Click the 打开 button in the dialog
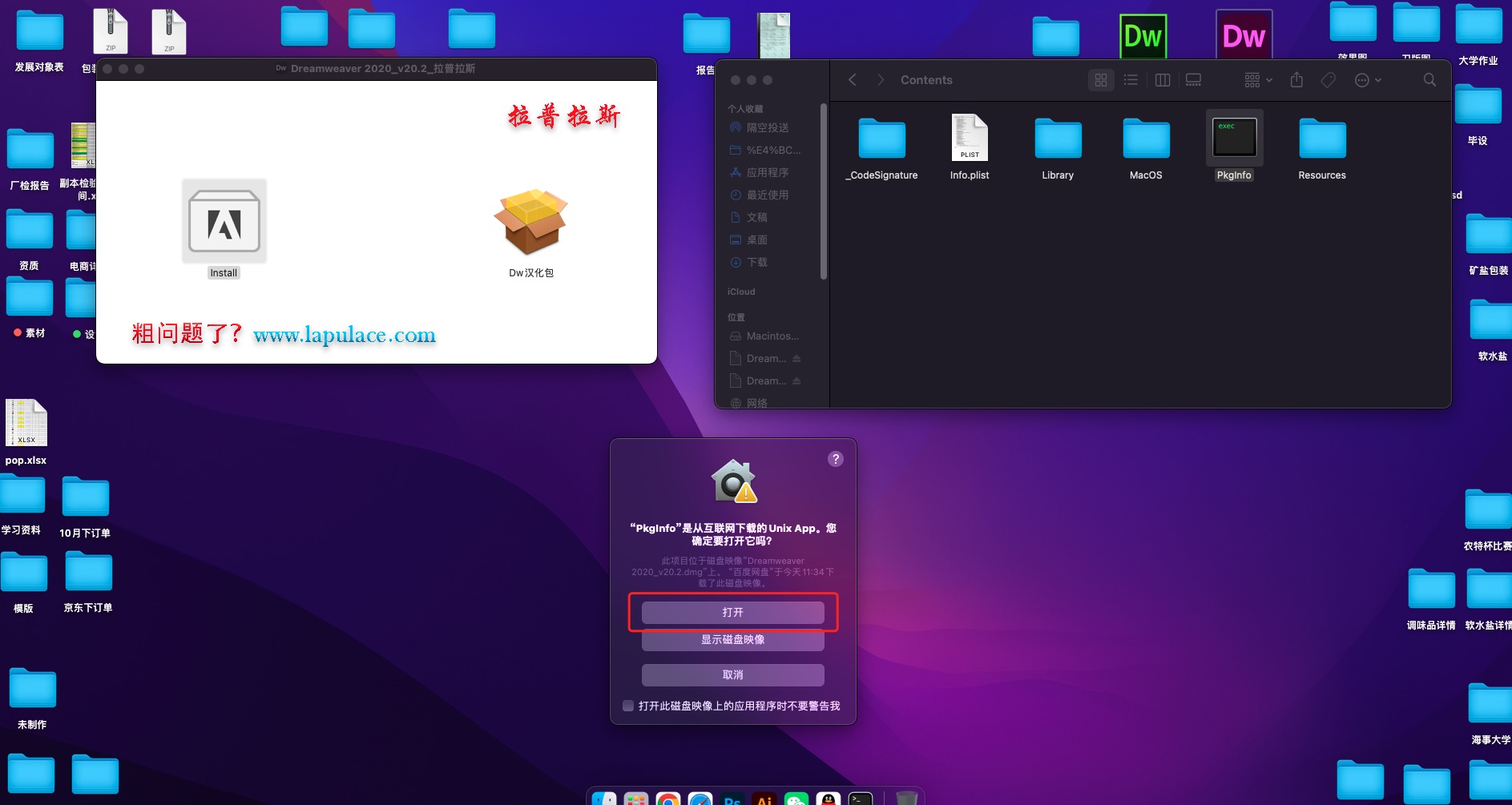 [x=732, y=612]
